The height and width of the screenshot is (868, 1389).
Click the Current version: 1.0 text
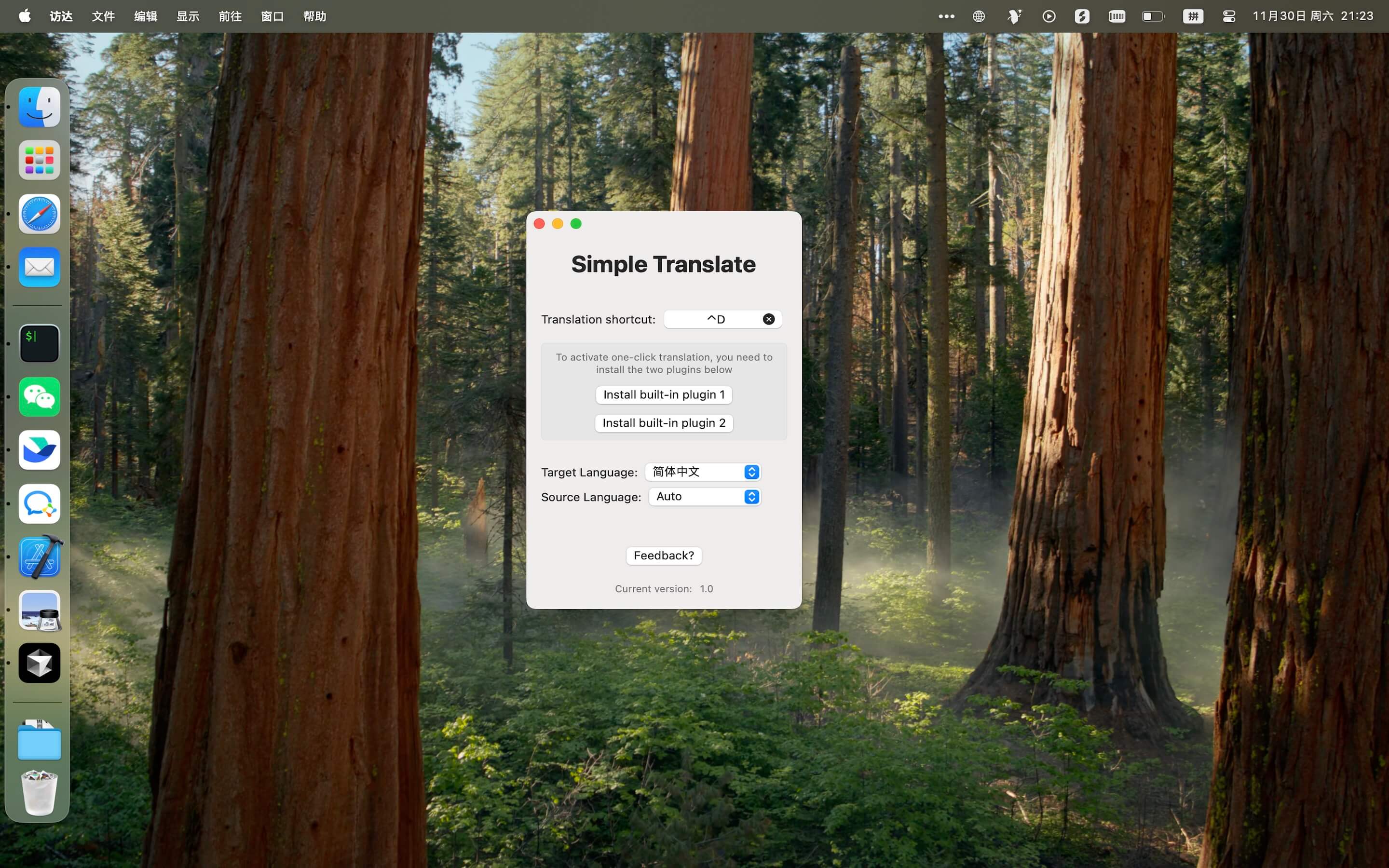pos(664,589)
